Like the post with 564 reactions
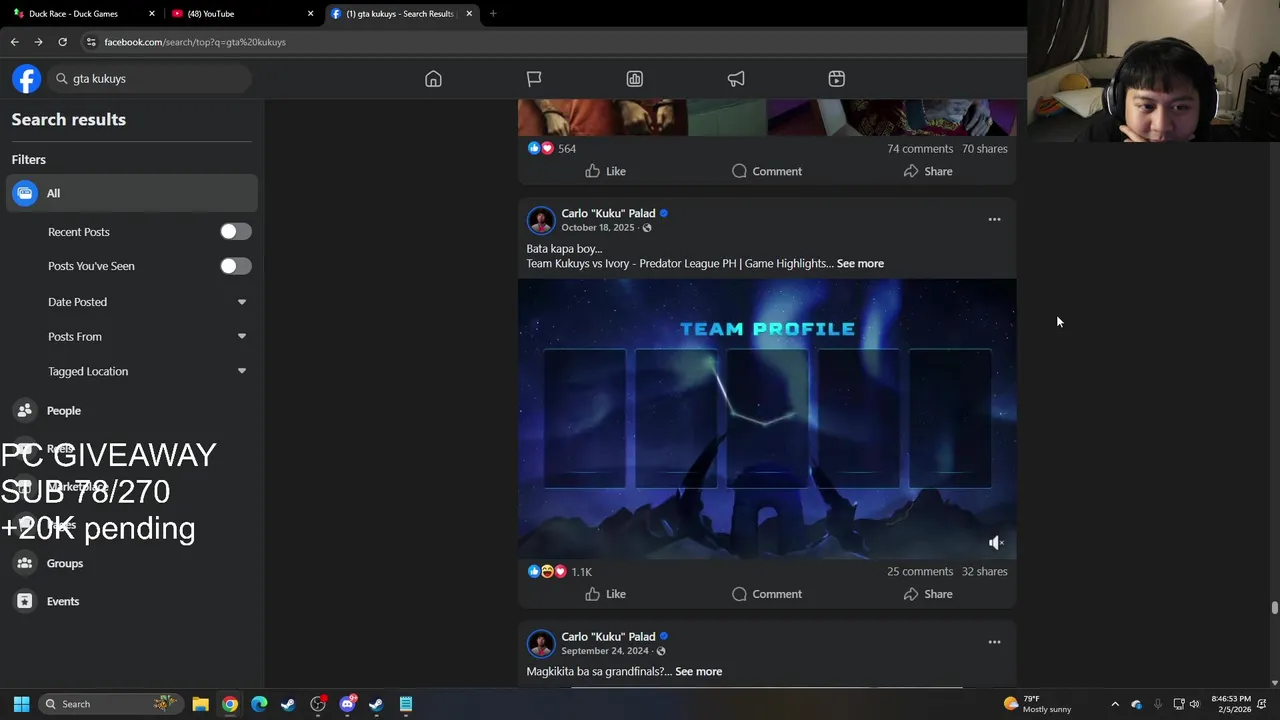 tap(606, 171)
